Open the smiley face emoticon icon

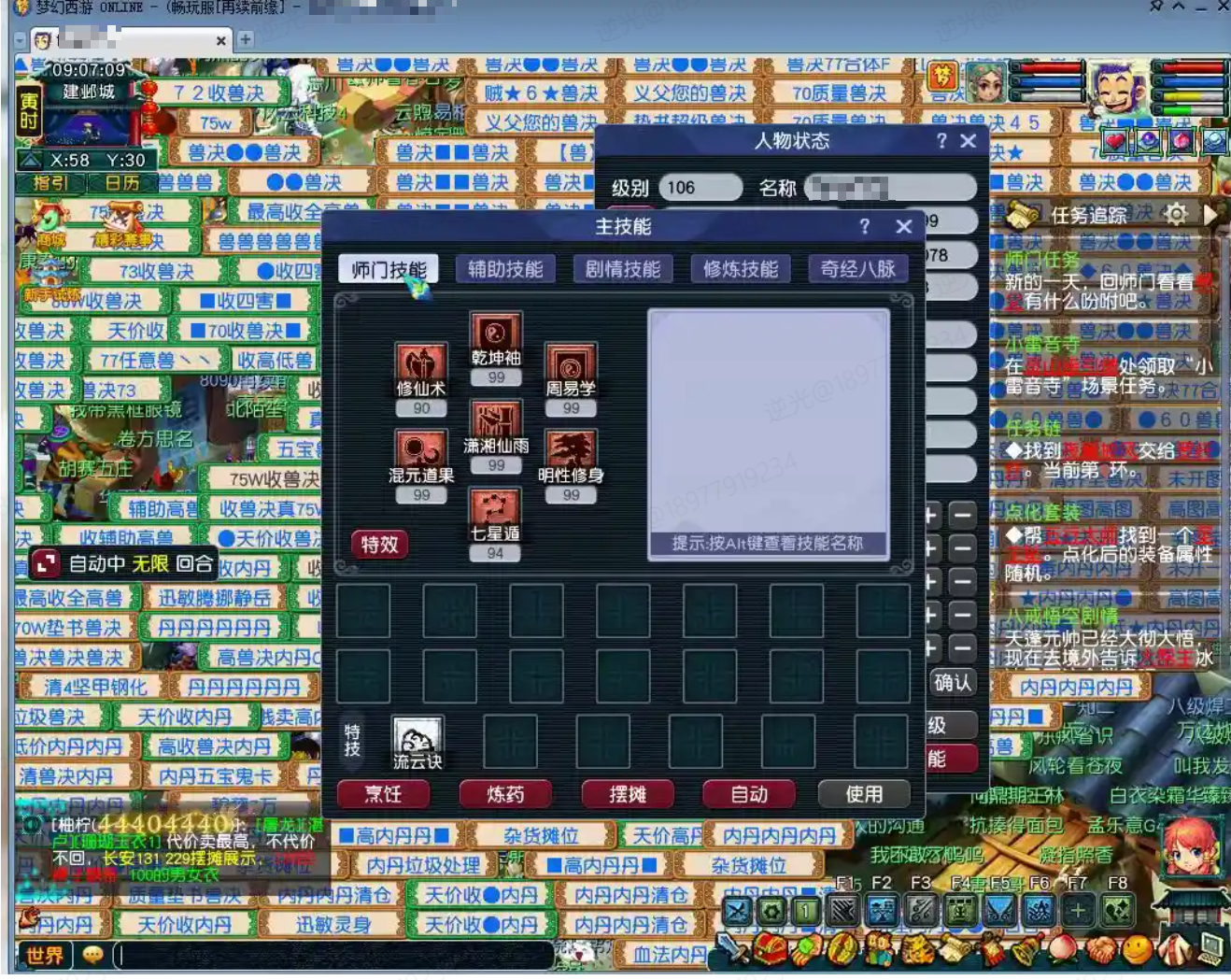click(1137, 951)
